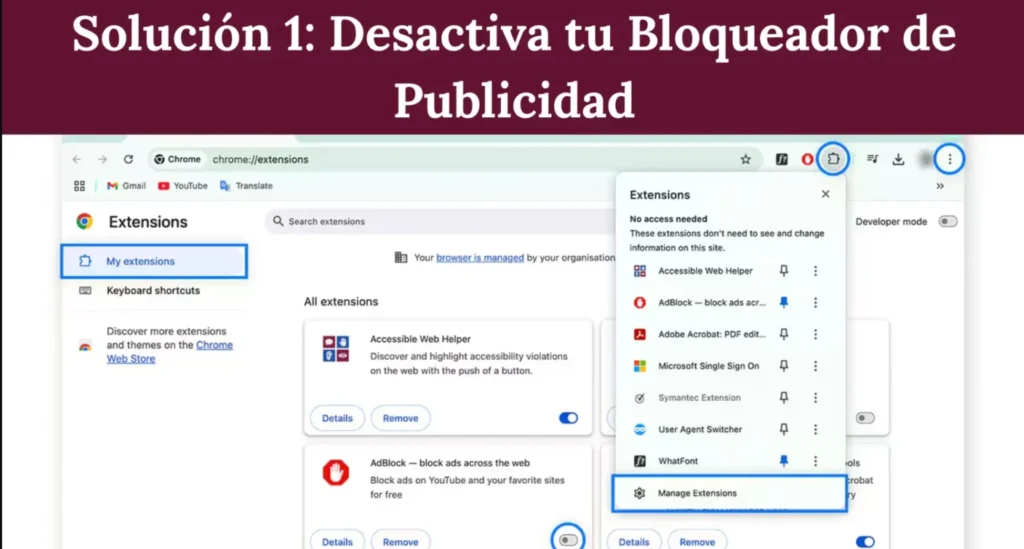Viewport: 1024px width, 549px height.
Task: Click the chrome://extensions address bar
Action: tap(457, 159)
